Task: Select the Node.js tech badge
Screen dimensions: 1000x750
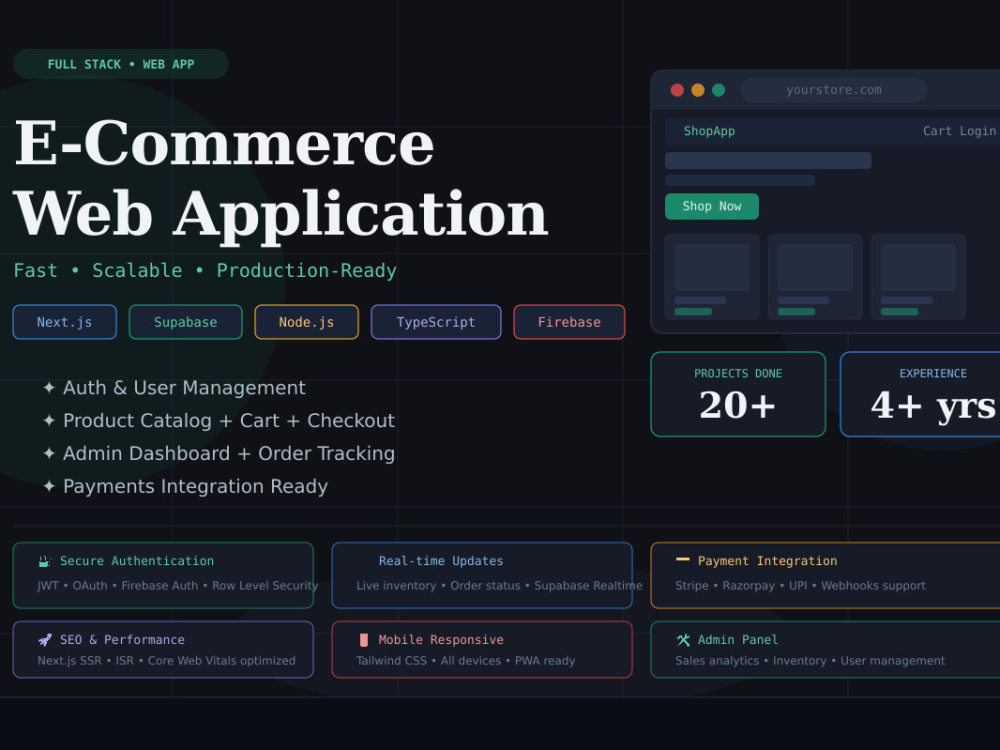Action: [306, 322]
